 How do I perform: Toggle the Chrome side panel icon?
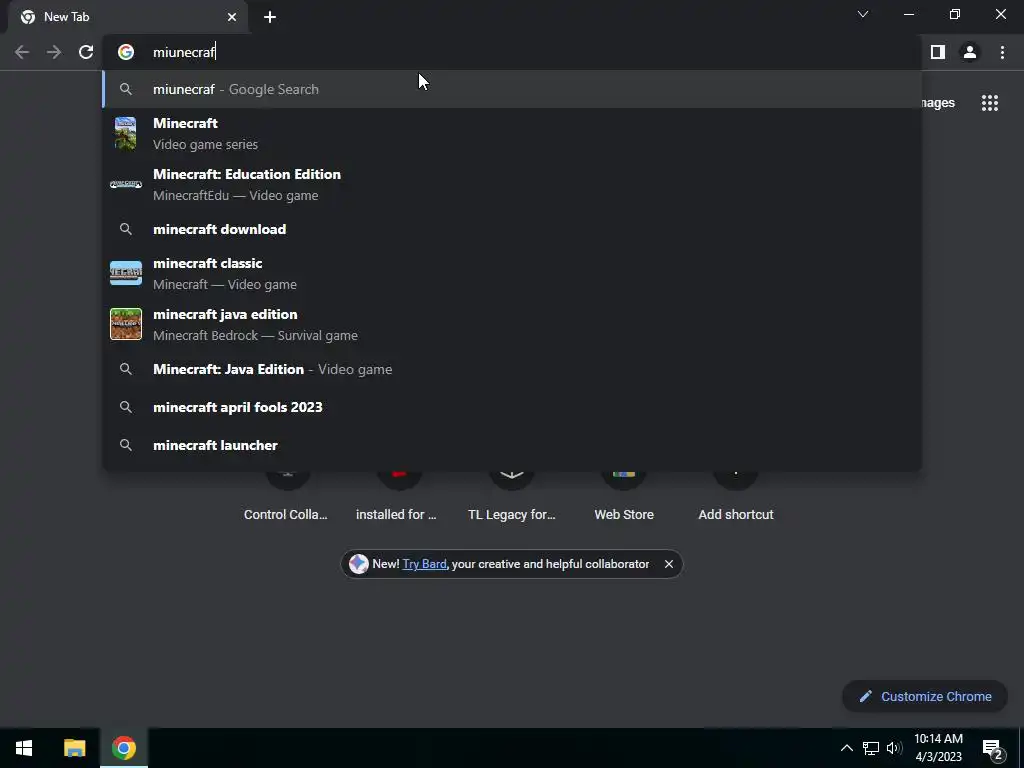938,52
